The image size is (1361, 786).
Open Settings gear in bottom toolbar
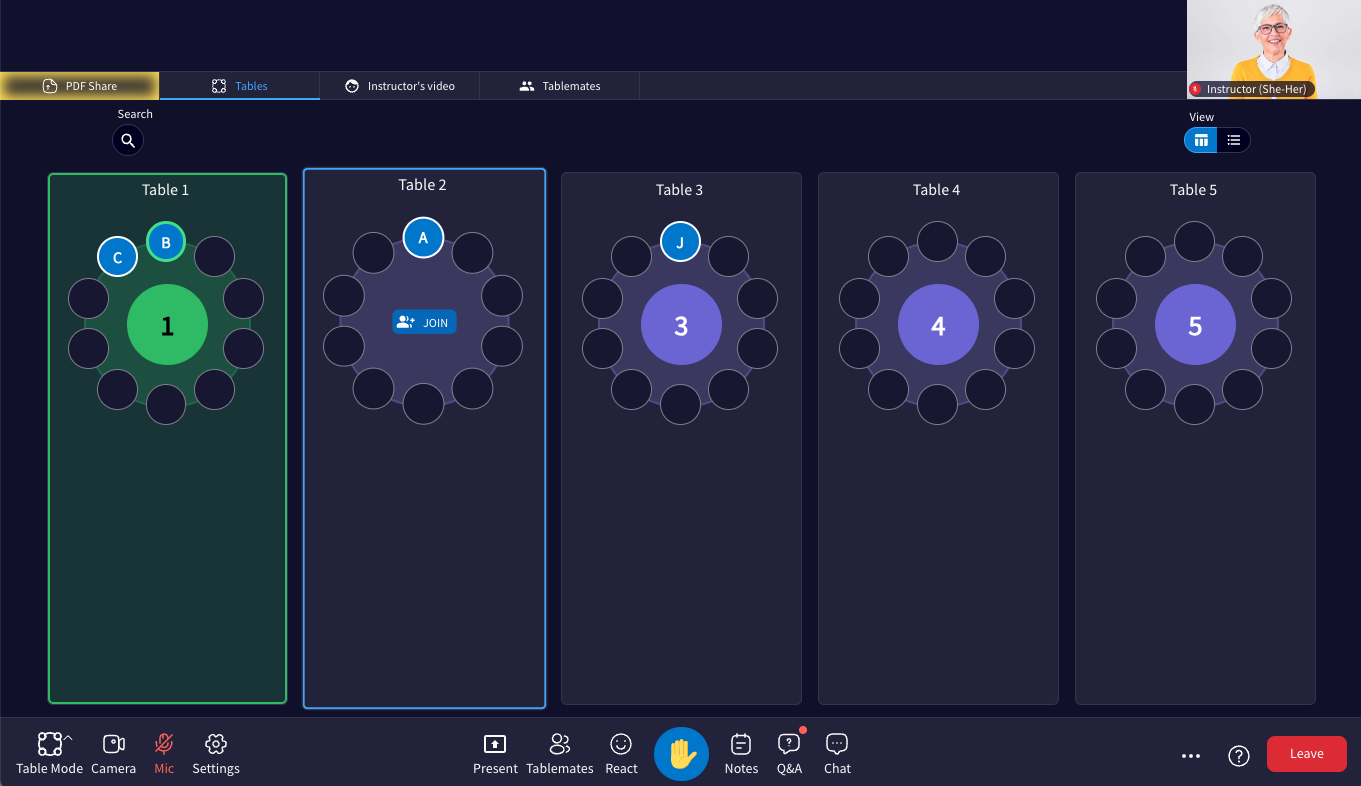(x=216, y=753)
